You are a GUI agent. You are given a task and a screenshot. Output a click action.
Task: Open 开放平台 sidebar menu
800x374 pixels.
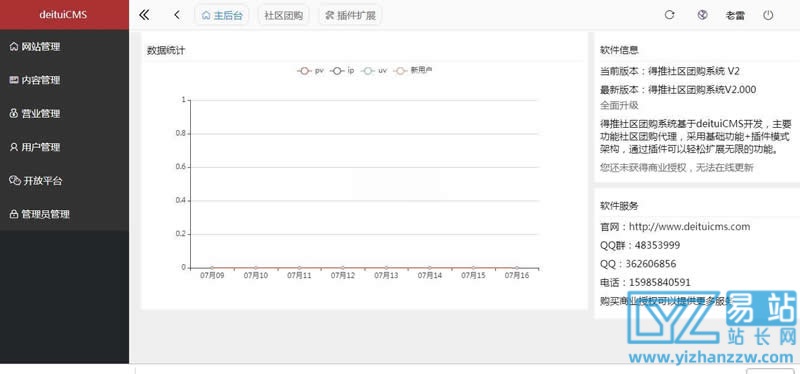[x=64, y=181]
